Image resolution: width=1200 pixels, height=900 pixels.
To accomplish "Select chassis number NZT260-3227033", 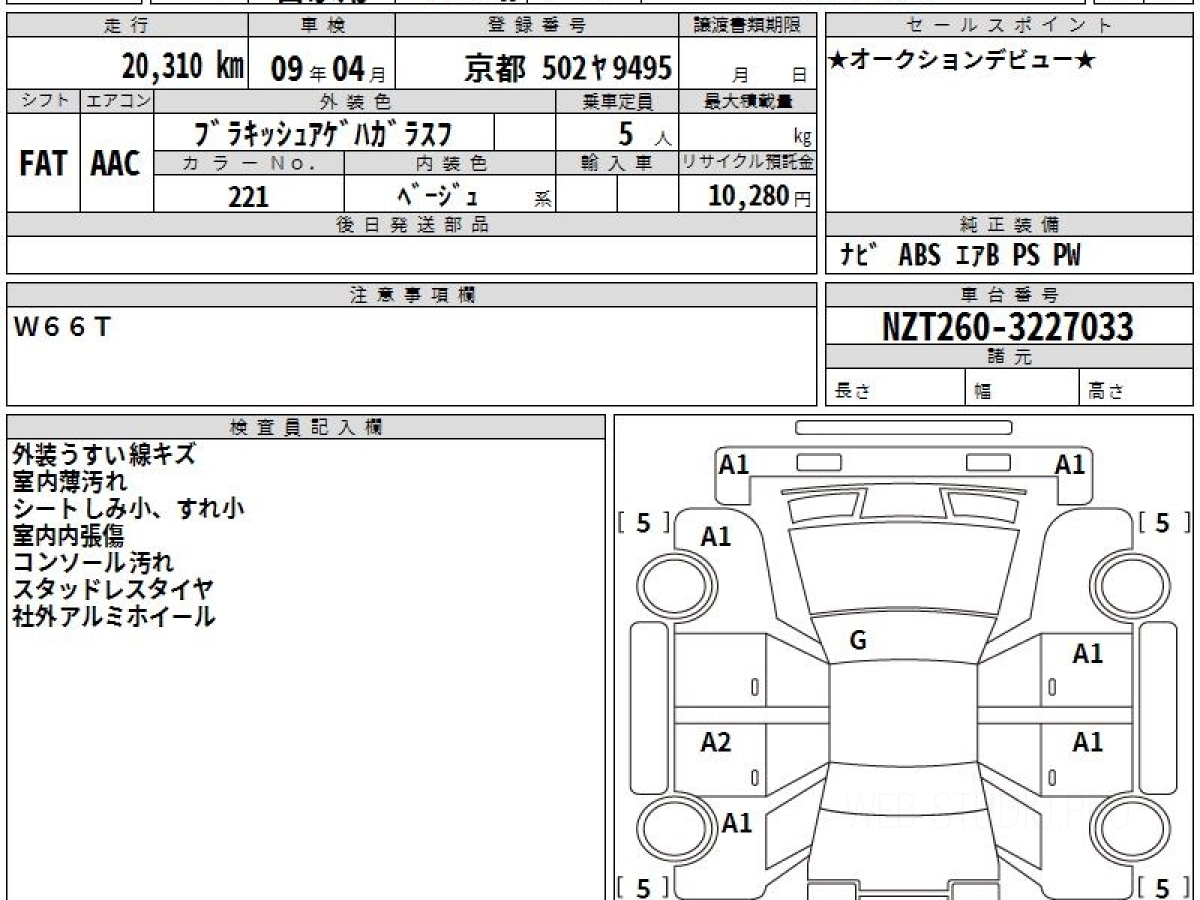I will (x=1008, y=326).
